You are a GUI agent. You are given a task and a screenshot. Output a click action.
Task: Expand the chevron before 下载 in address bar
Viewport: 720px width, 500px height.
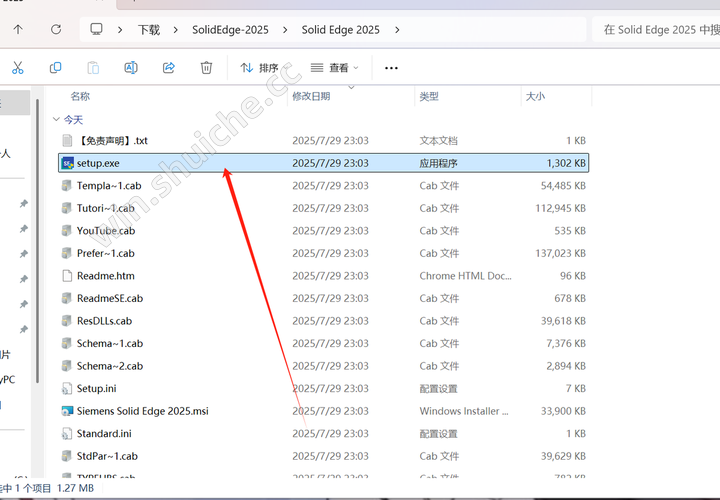coord(120,30)
